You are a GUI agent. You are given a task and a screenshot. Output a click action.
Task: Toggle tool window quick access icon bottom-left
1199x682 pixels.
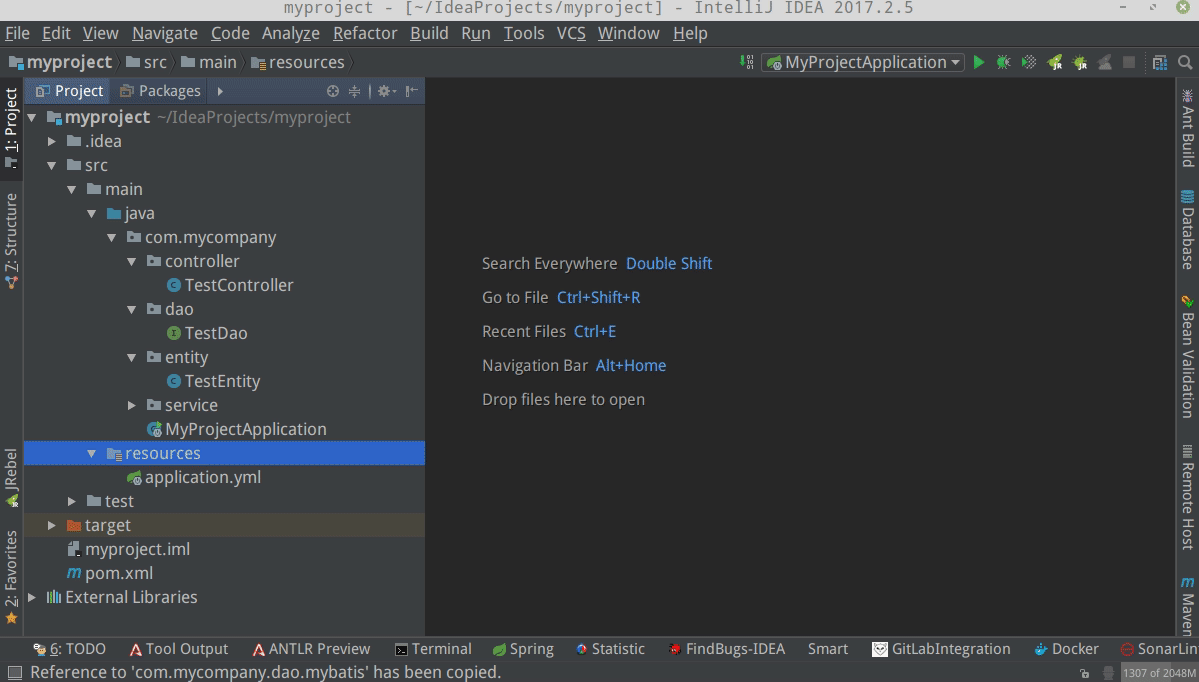pyautogui.click(x=14, y=673)
